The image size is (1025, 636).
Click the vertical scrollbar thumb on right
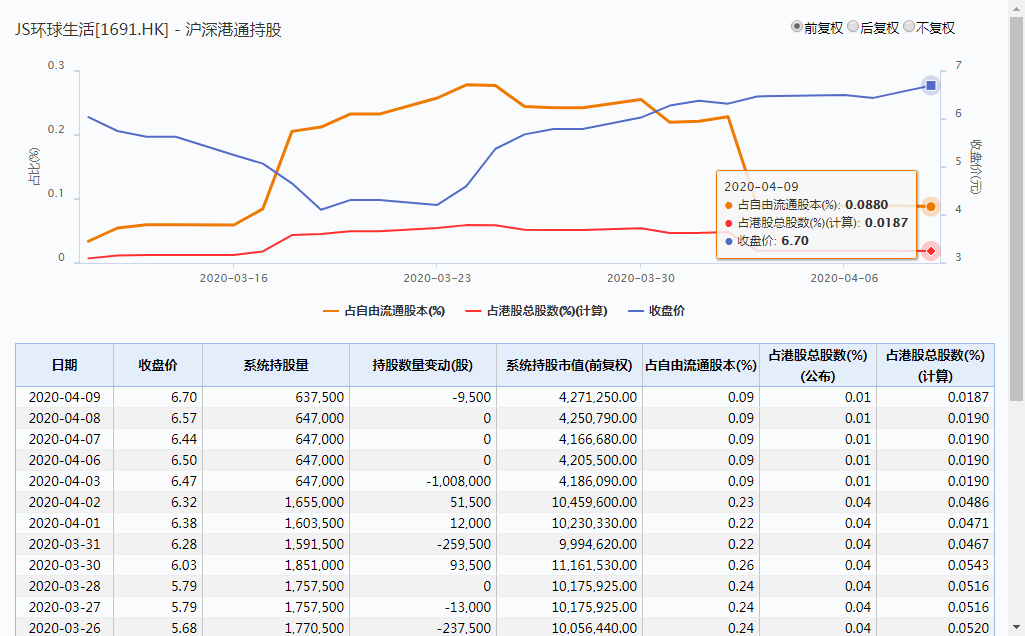[1017, 200]
